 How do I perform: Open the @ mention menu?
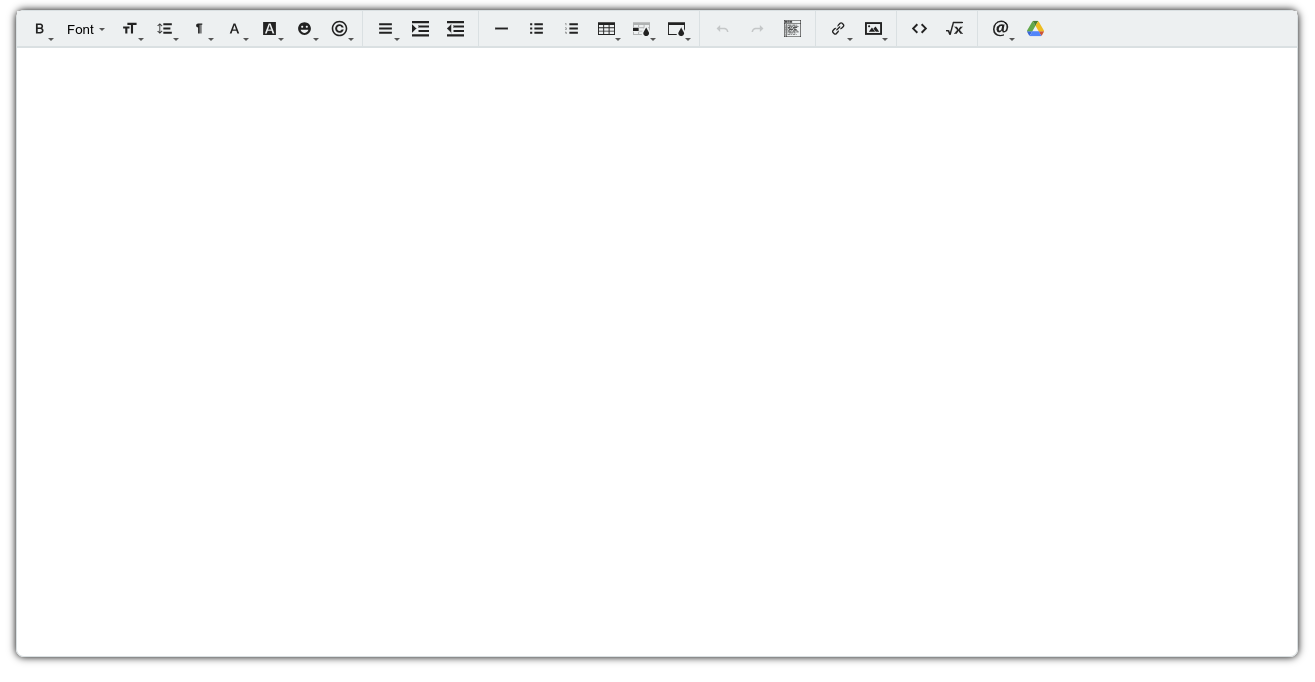pos(1002,29)
